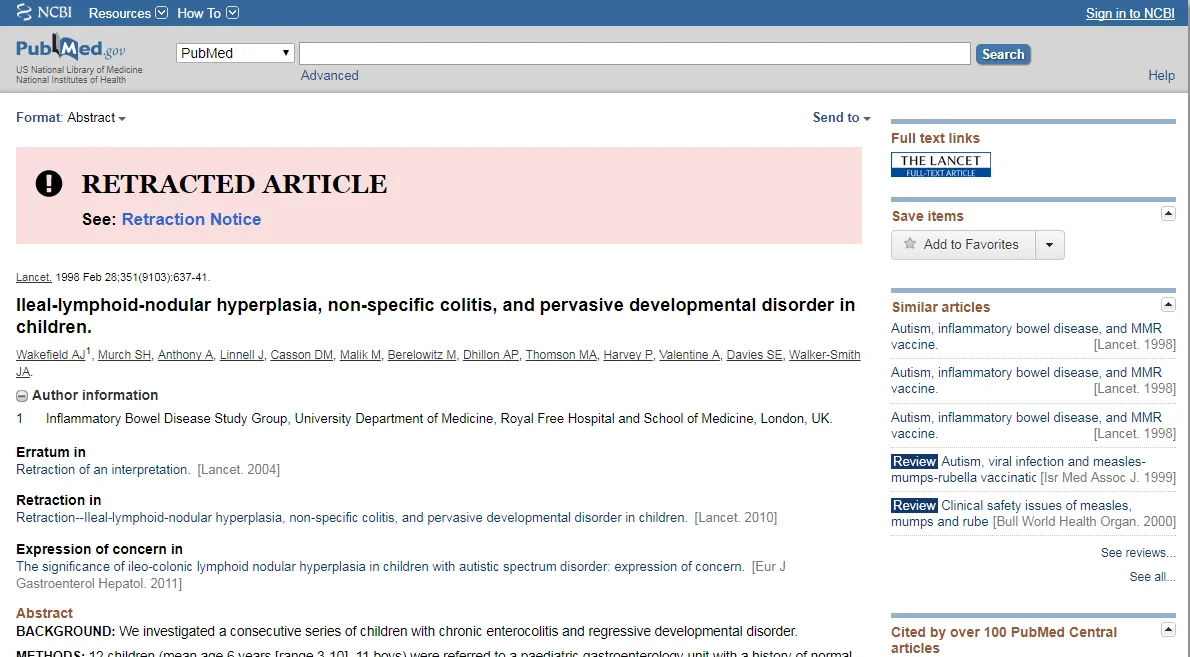The height and width of the screenshot is (657, 1190).
Task: Open author Valentine A
Action: click(689, 354)
